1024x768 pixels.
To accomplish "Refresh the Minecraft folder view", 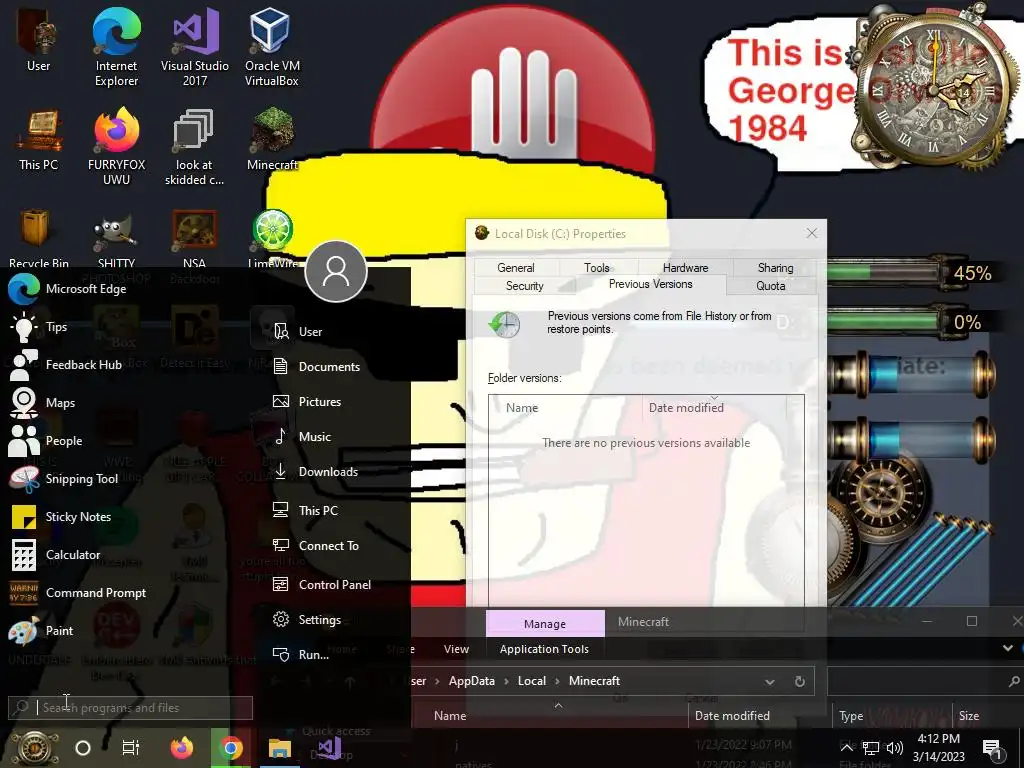I will coord(799,682).
